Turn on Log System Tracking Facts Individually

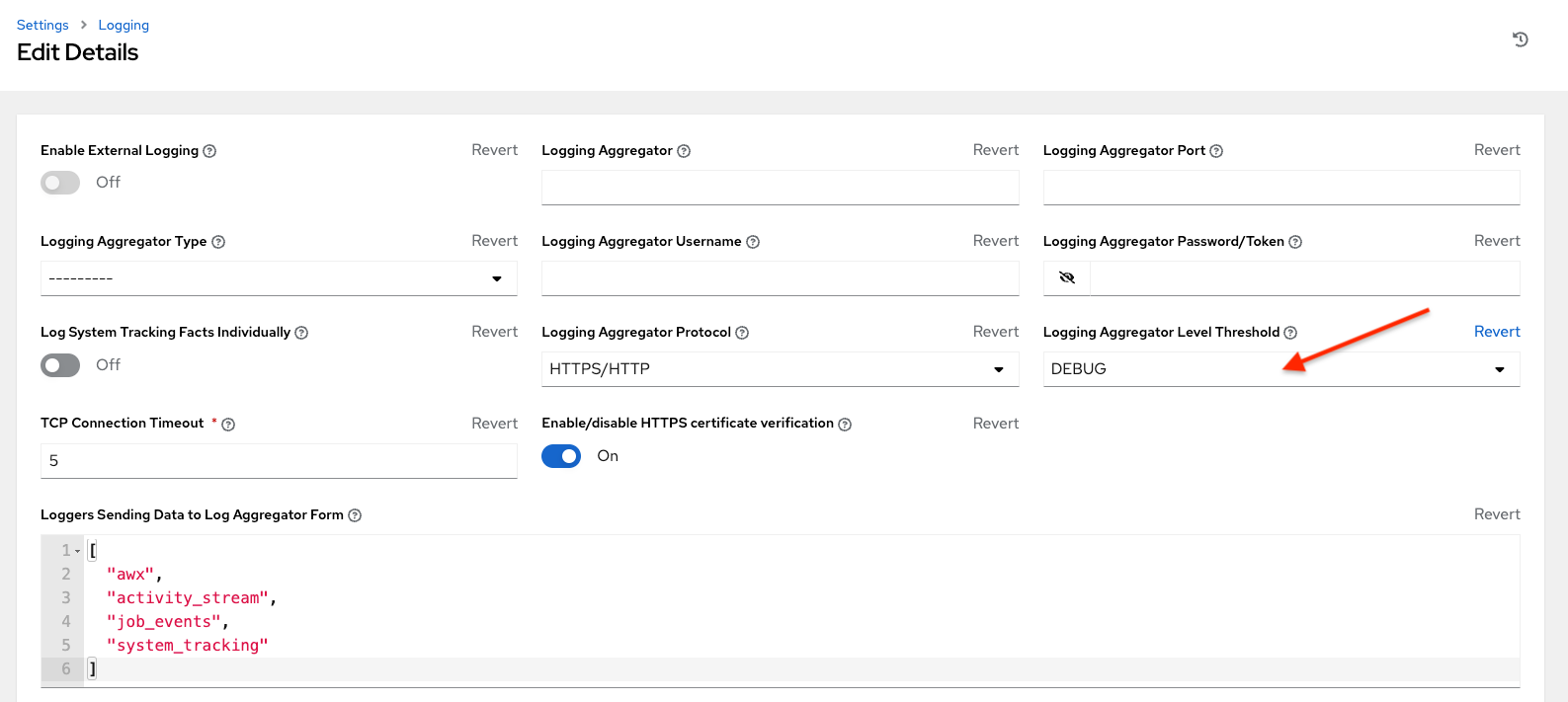coord(60,365)
